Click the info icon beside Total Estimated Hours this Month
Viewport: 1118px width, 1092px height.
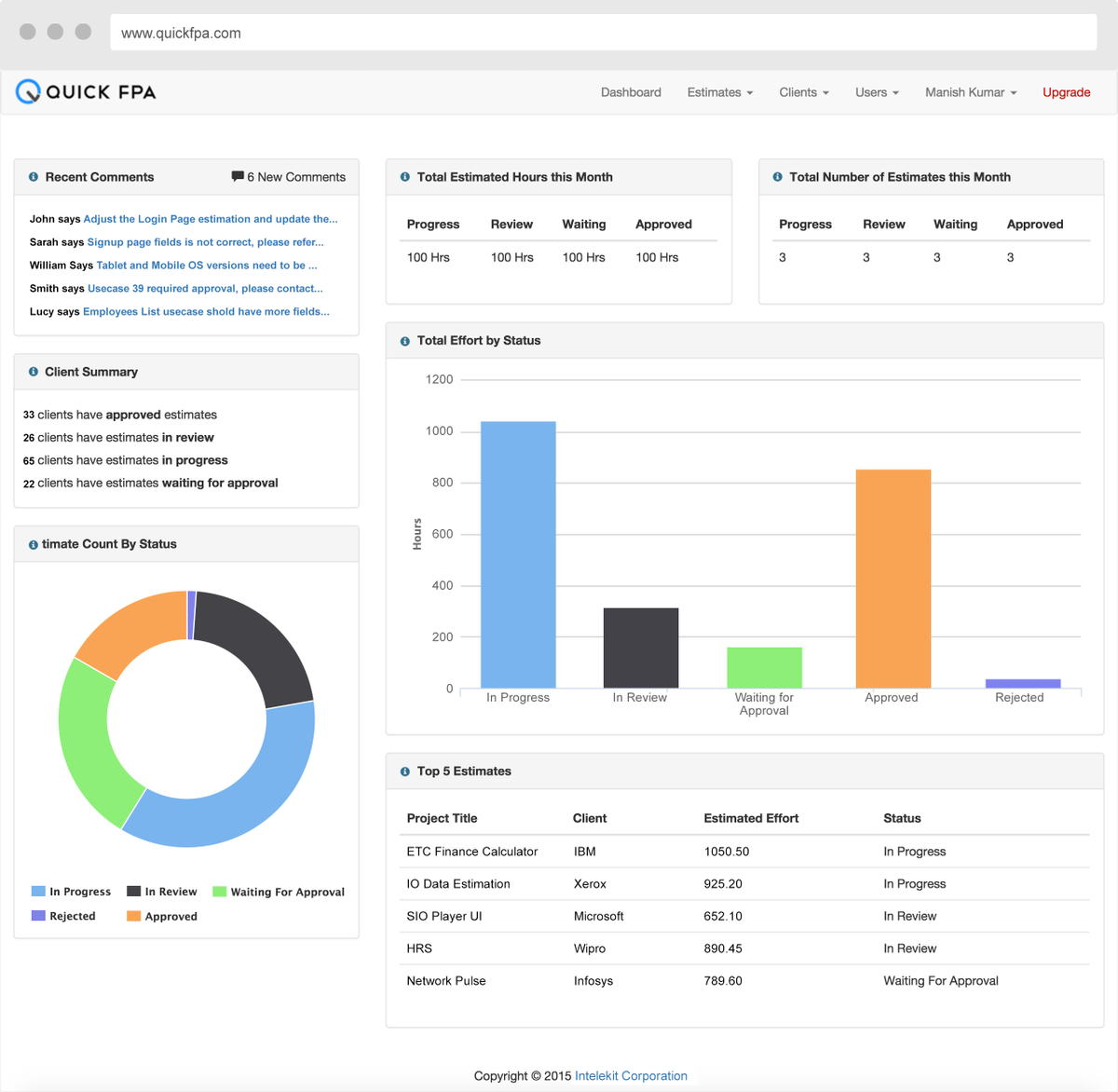[x=403, y=177]
